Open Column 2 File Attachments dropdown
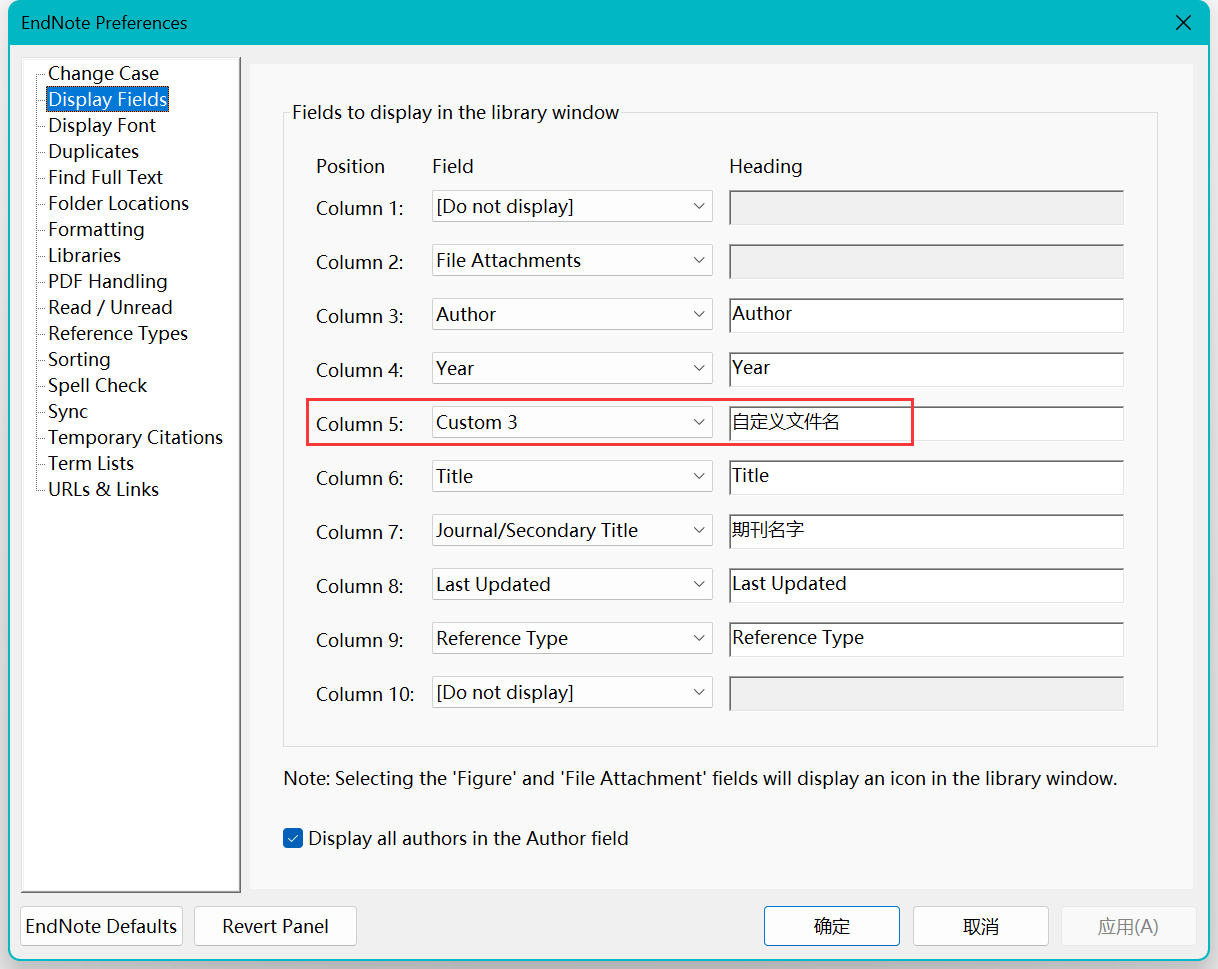The width and height of the screenshot is (1218, 969). coord(572,261)
